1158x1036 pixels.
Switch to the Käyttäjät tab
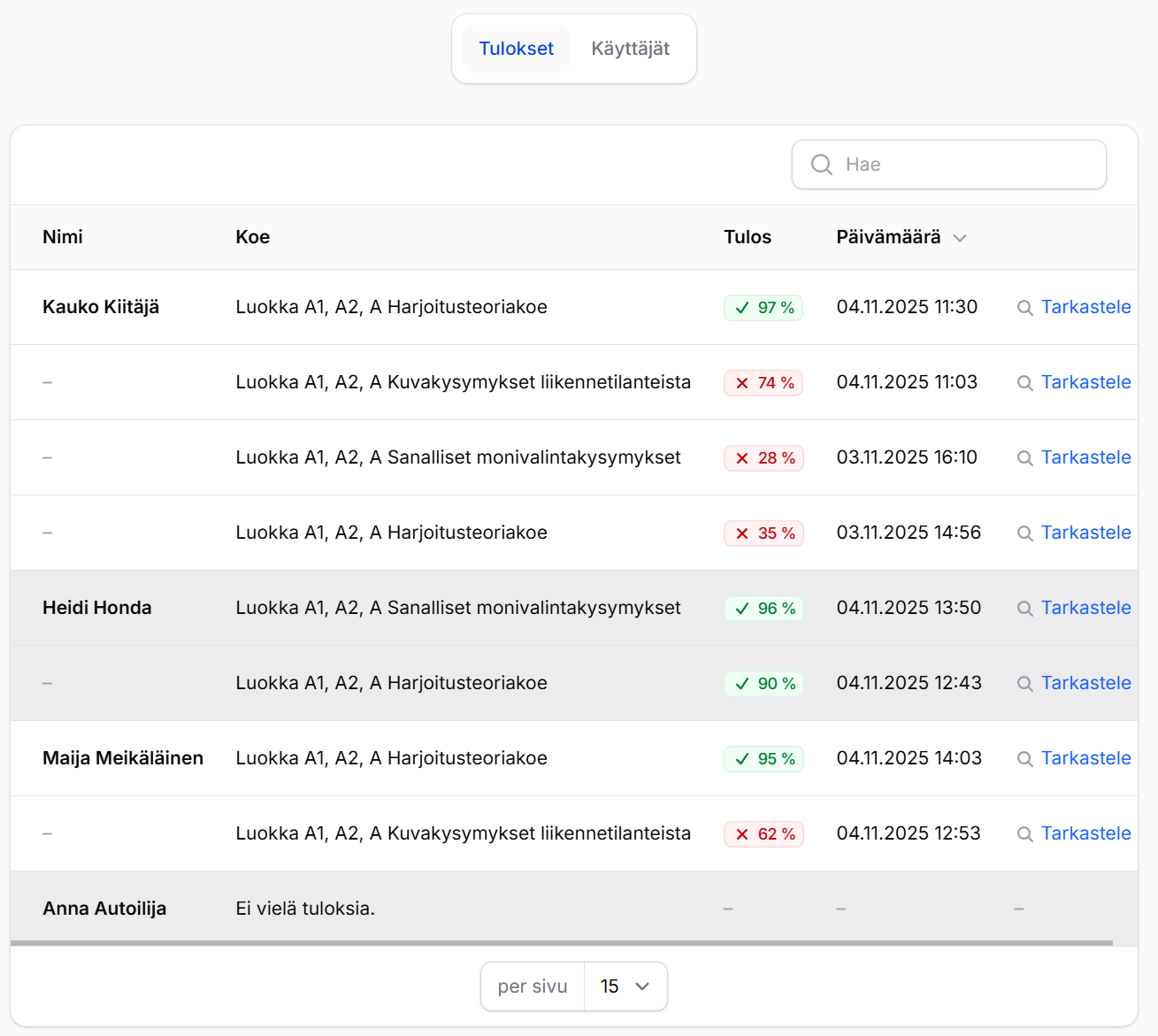tap(630, 49)
